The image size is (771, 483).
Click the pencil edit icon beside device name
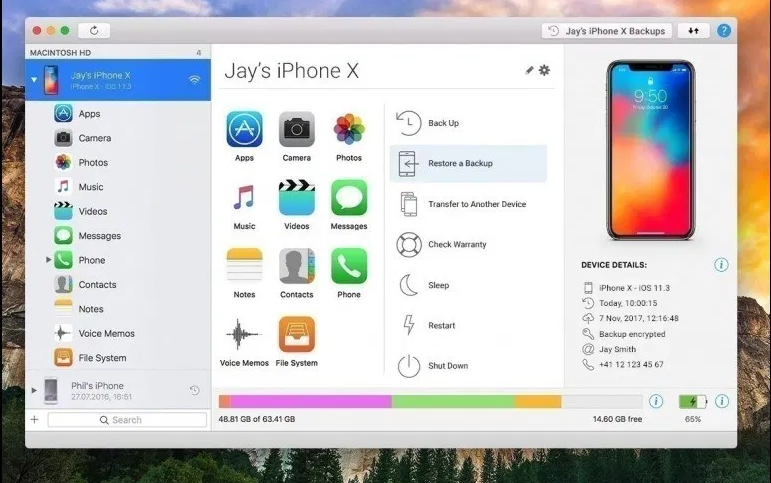point(529,71)
